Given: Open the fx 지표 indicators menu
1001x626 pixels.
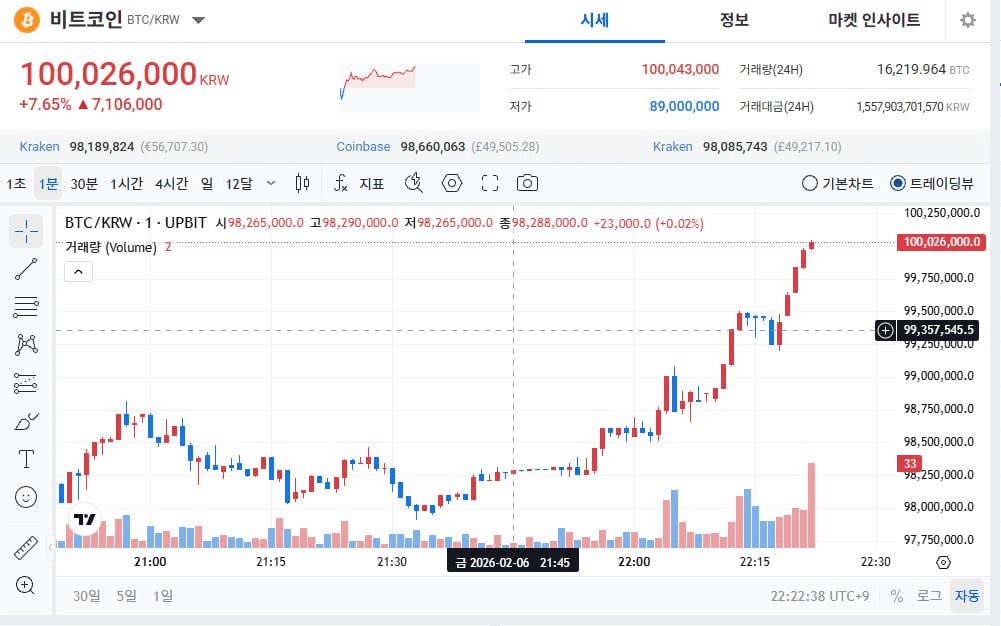Looking at the screenshot, I should (359, 183).
